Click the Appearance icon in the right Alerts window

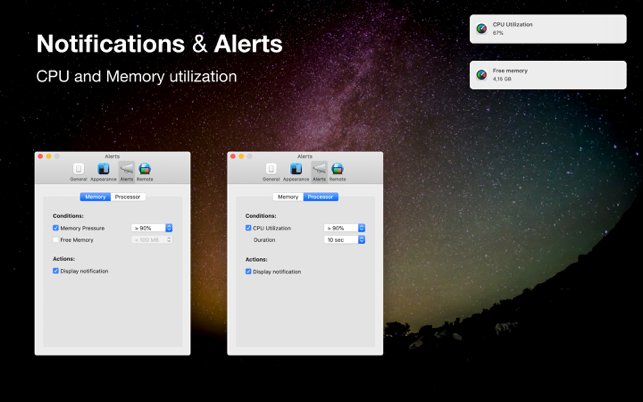tap(296, 171)
